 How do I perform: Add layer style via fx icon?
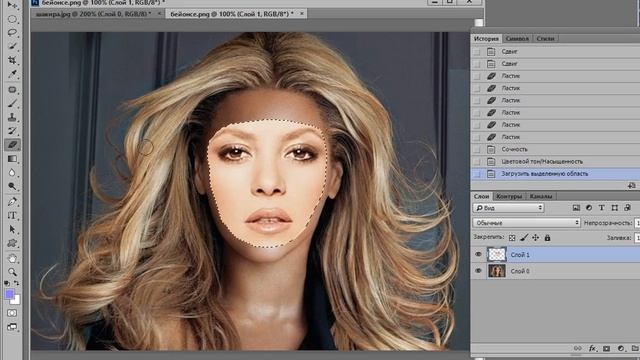[x=592, y=348]
